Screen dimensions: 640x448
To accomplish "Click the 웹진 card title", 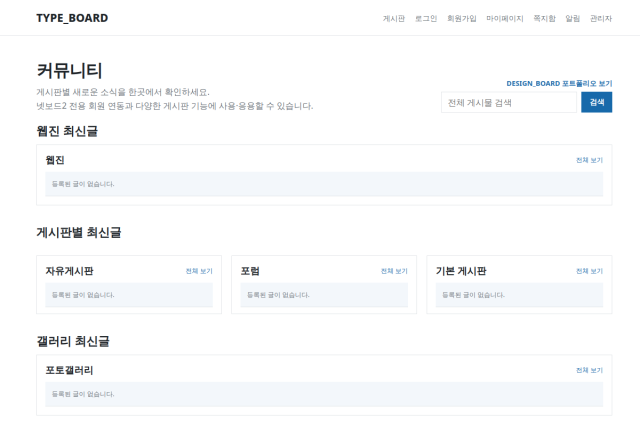I will pos(55,160).
